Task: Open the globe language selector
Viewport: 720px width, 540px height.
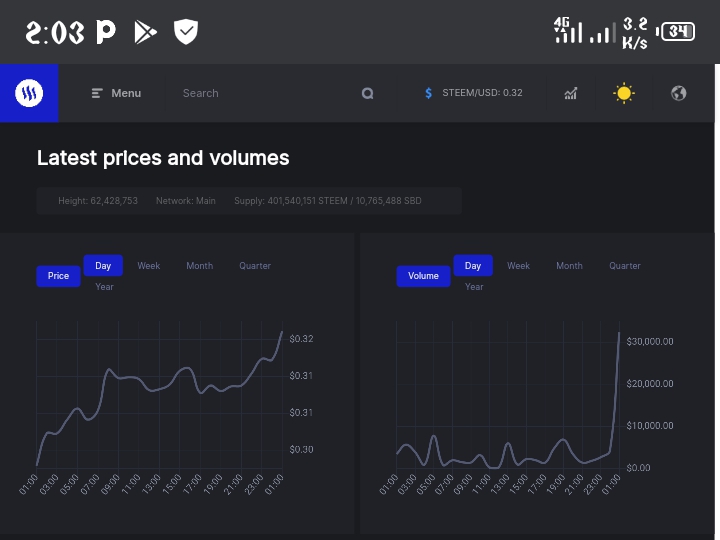Action: (679, 93)
